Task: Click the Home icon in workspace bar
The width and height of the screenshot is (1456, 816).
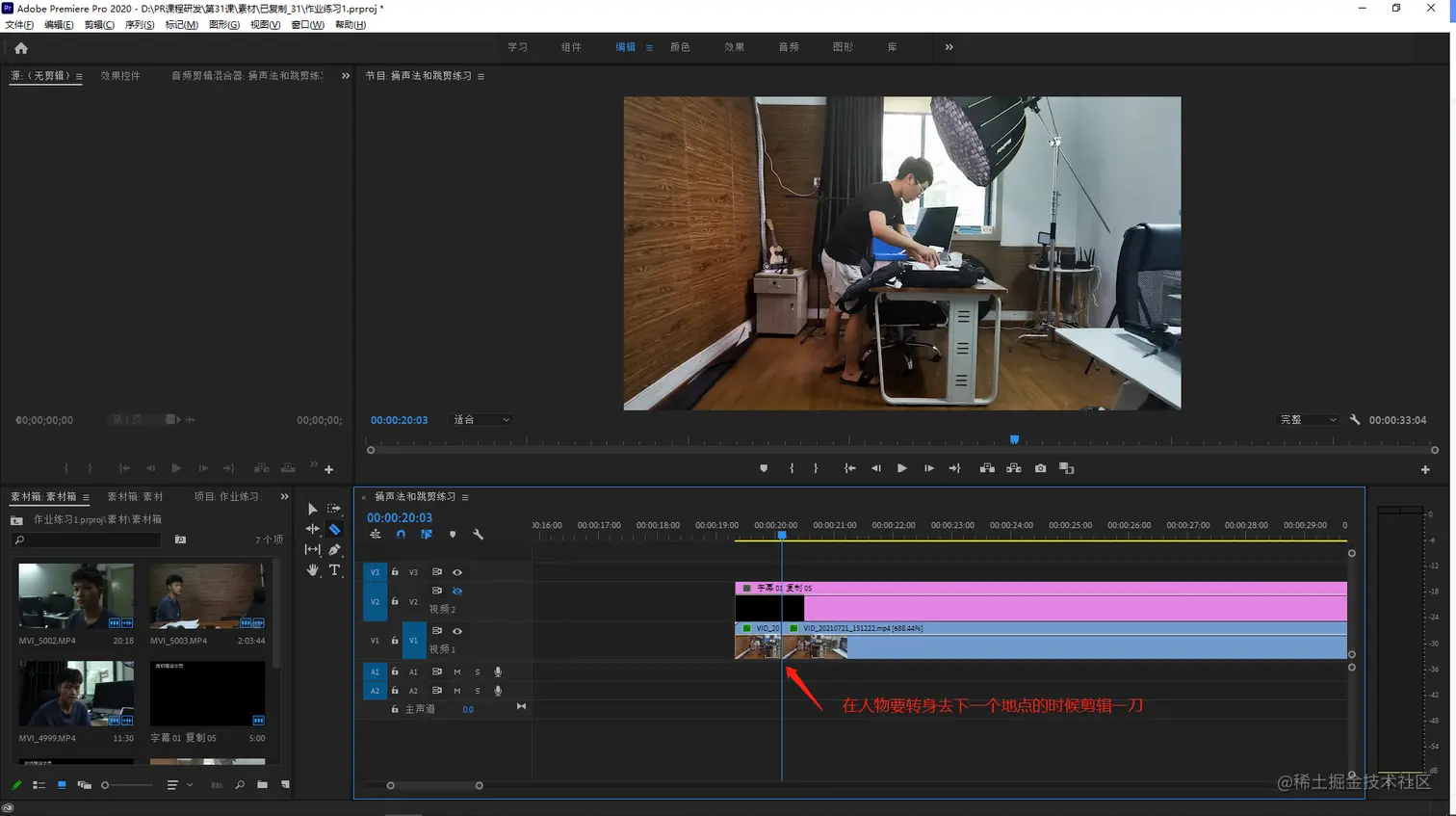Action: click(21, 47)
